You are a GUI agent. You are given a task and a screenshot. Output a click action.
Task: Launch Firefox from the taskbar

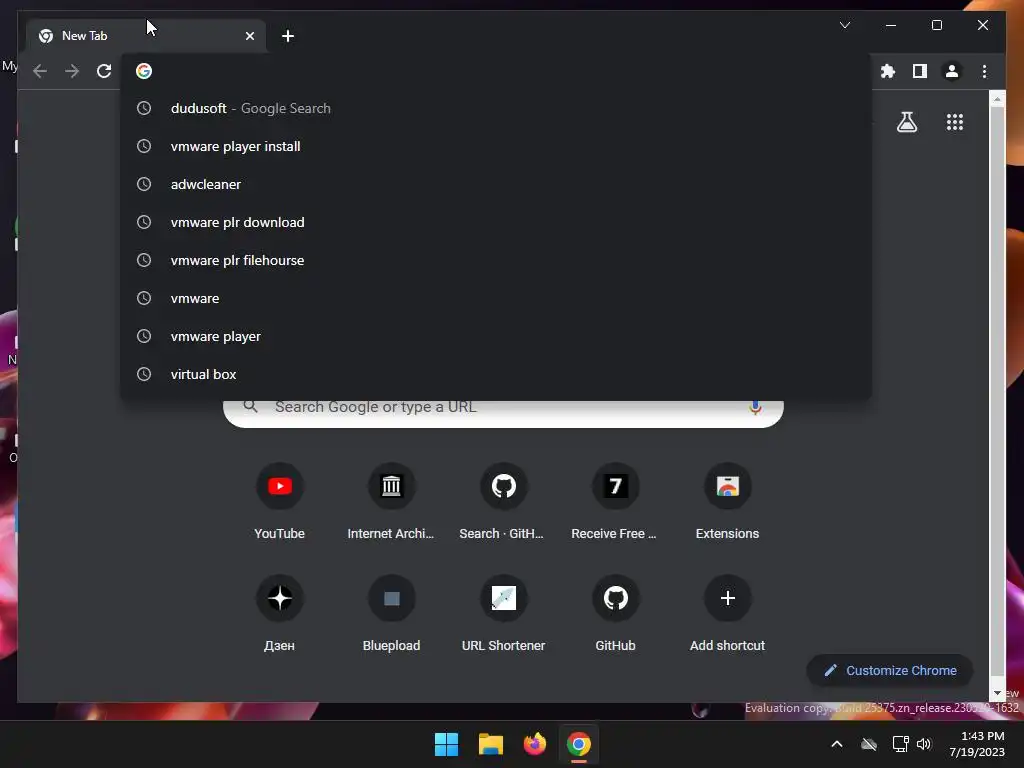[535, 744]
